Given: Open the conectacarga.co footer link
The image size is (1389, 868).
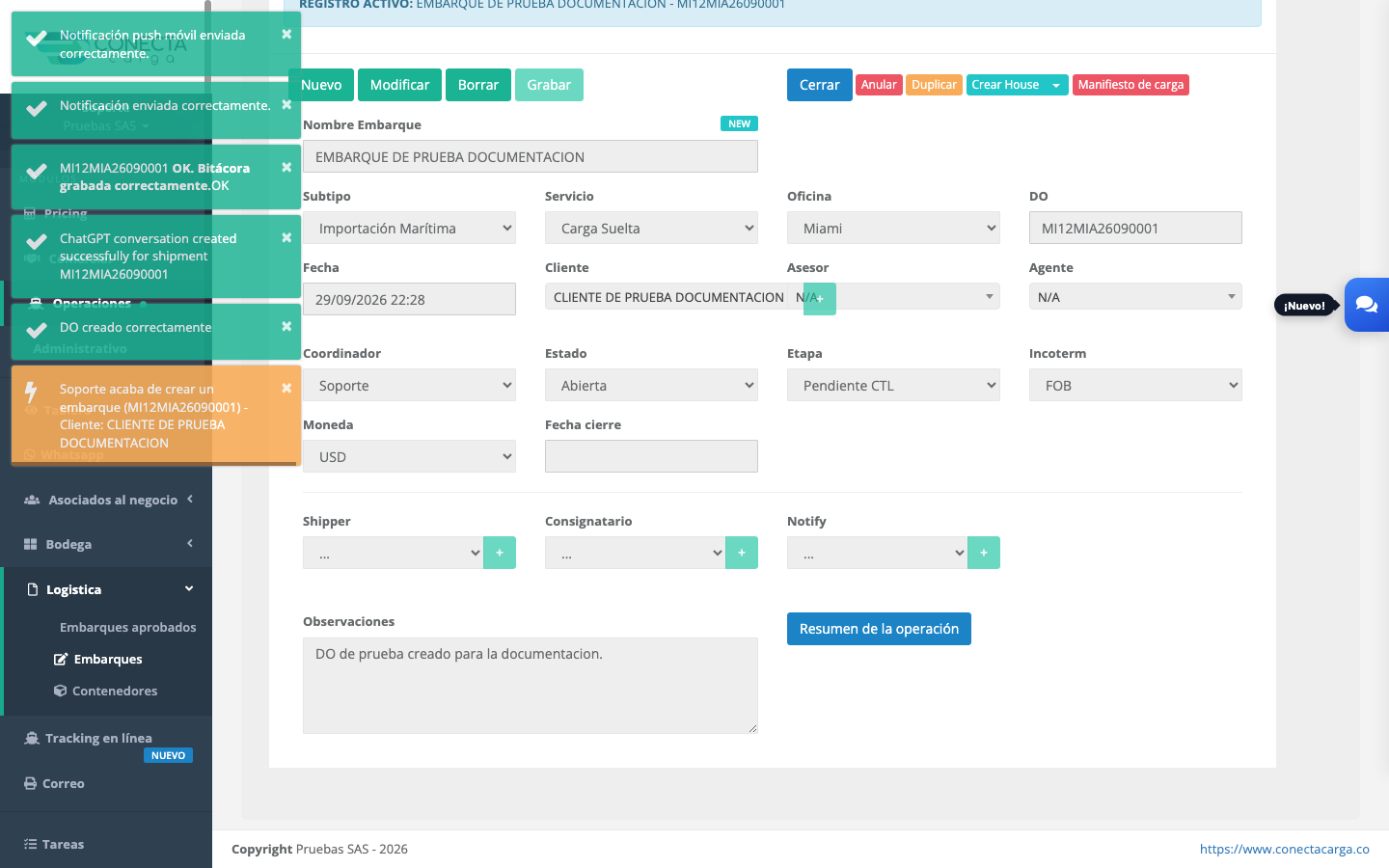Looking at the screenshot, I should 1285,849.
